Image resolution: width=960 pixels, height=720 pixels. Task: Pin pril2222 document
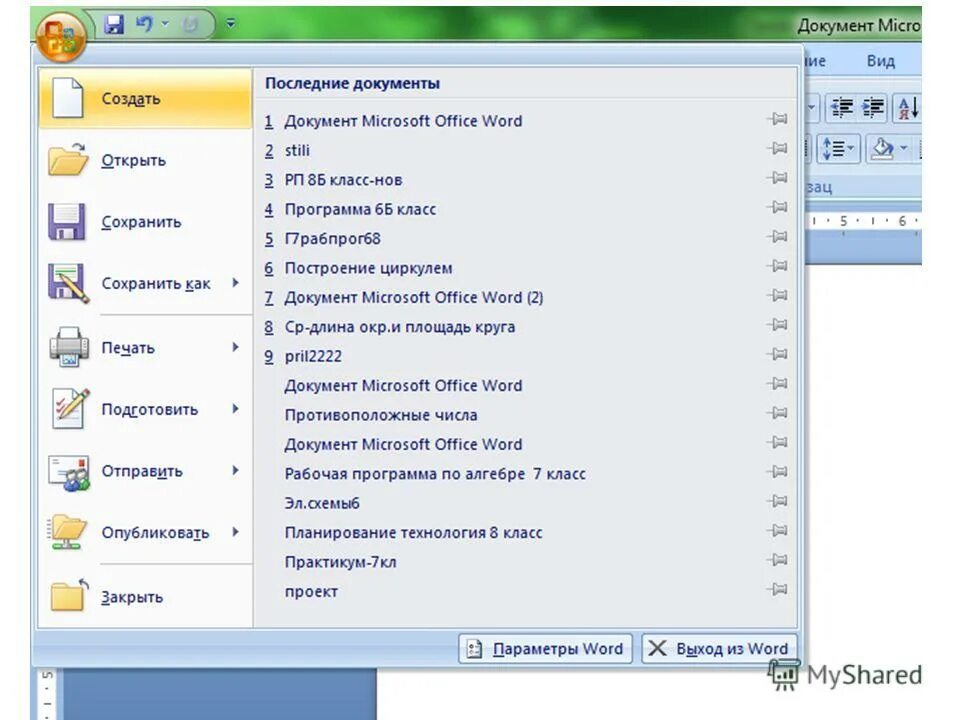coord(777,354)
